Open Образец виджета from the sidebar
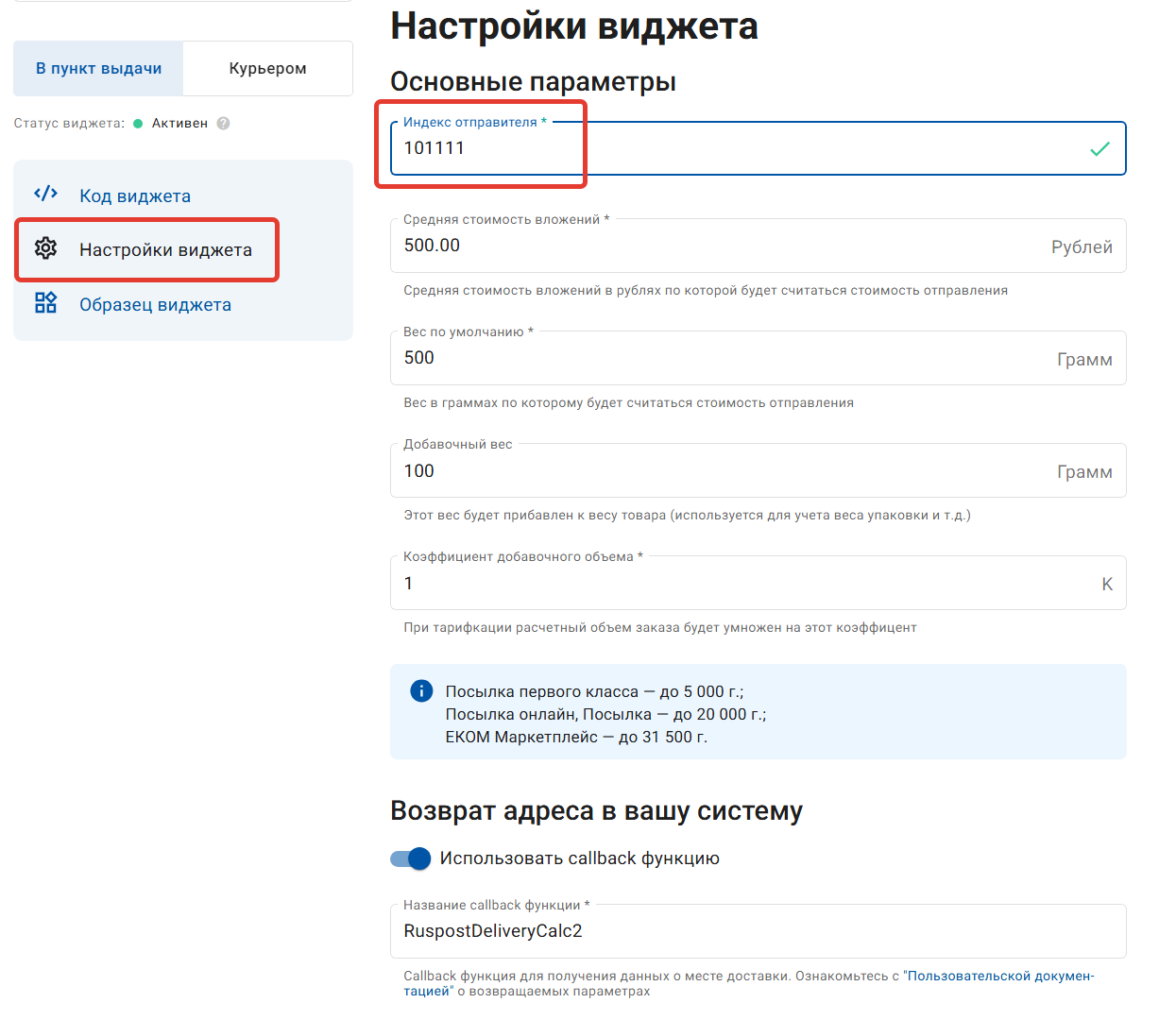The image size is (1176, 1020). click(x=155, y=303)
